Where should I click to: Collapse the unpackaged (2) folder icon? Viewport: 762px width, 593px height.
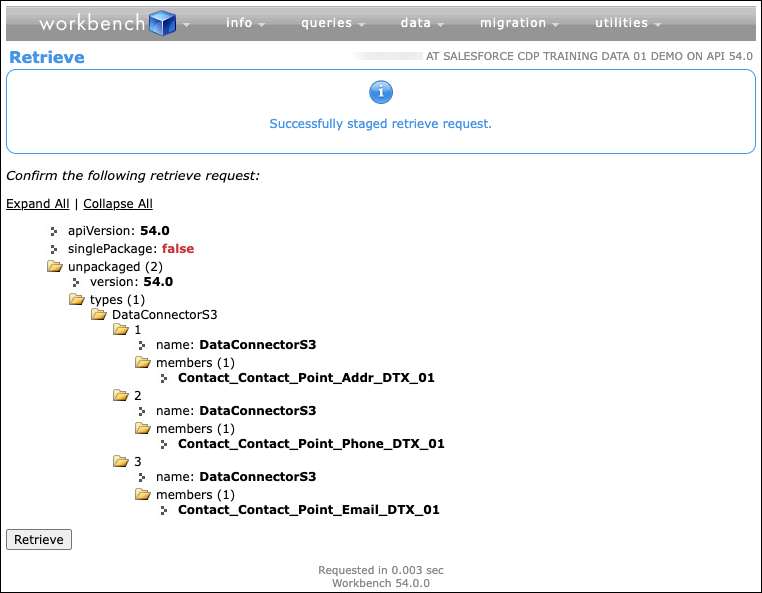pyautogui.click(x=54, y=266)
